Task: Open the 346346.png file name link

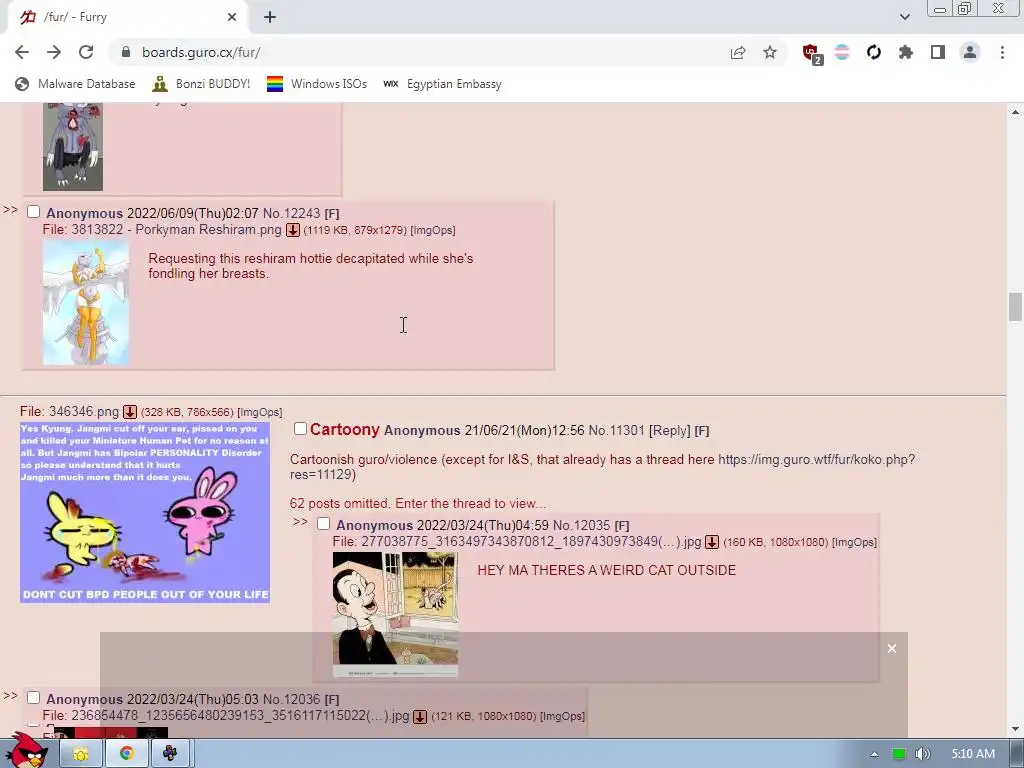Action: [x=84, y=412]
